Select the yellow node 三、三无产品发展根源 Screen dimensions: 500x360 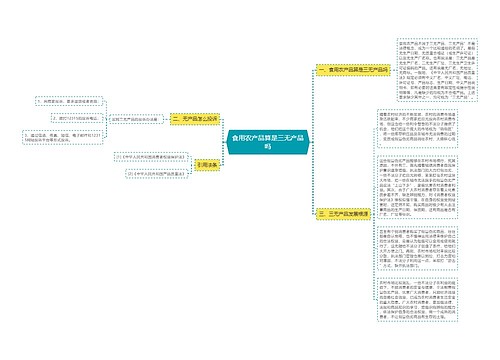[343, 214]
